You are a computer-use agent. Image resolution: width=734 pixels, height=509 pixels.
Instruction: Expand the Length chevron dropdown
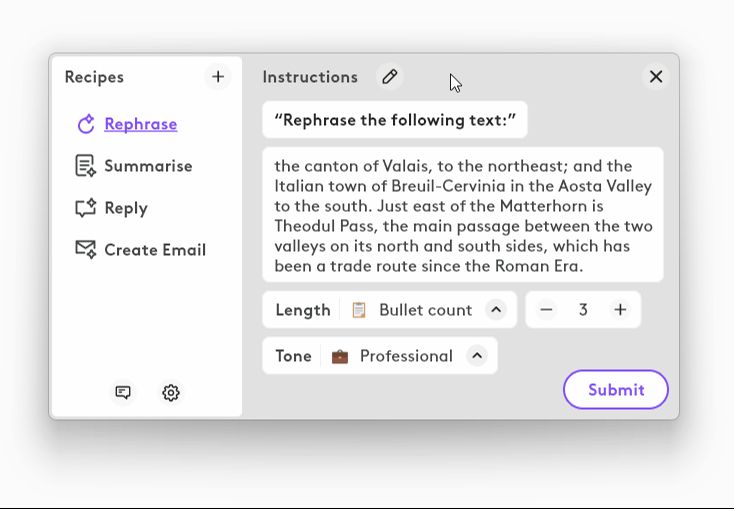496,310
